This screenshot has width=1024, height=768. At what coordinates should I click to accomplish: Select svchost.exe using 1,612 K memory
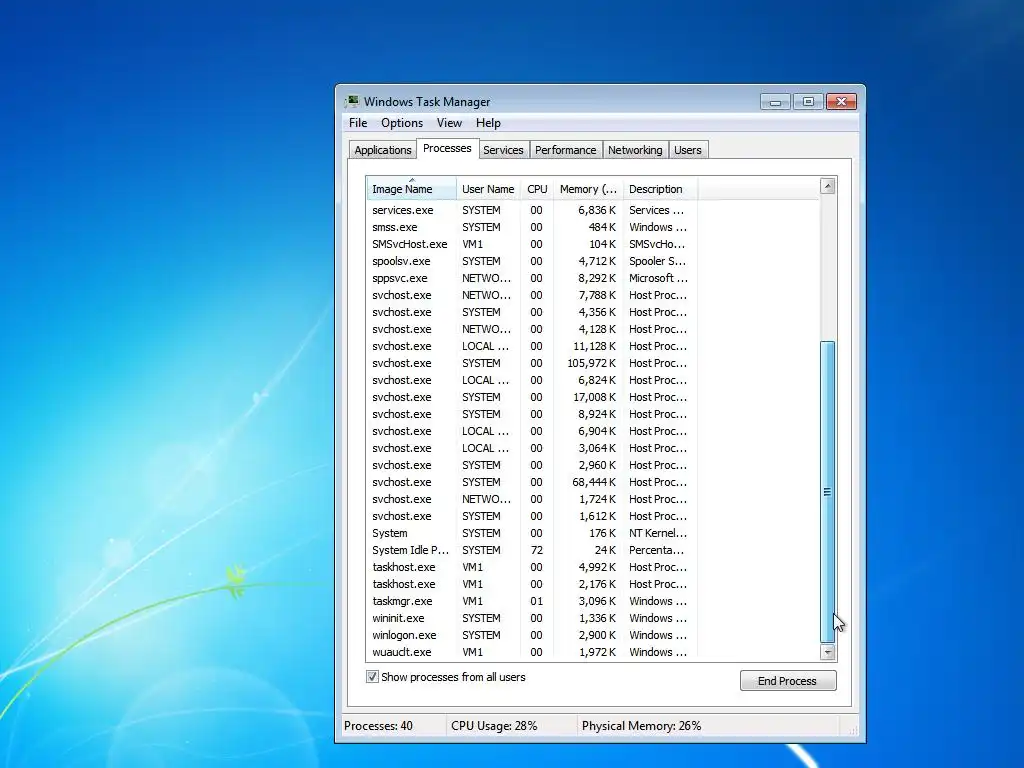click(x=532, y=516)
